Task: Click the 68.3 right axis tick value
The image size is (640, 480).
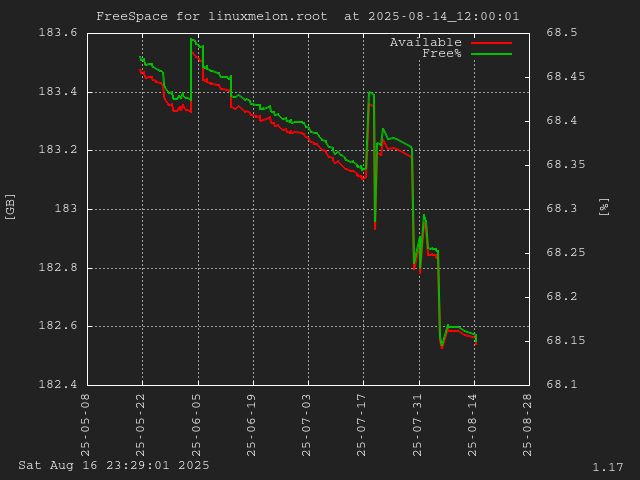Action: coord(561,209)
